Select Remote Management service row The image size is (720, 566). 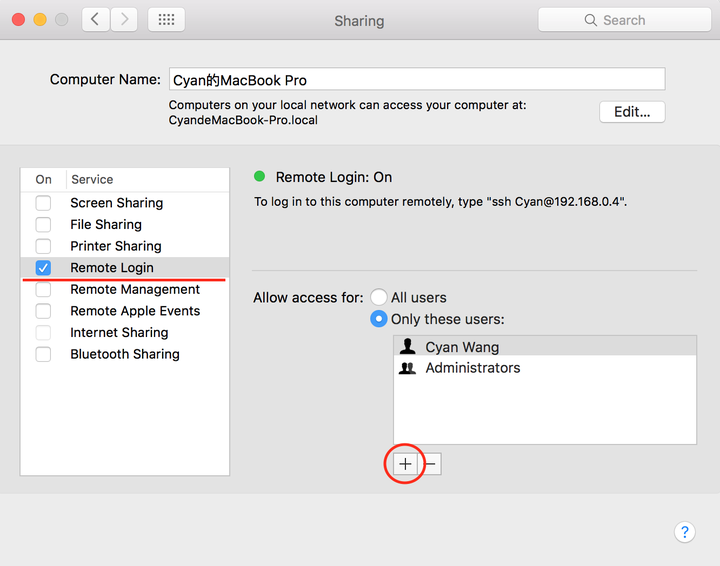pos(125,289)
